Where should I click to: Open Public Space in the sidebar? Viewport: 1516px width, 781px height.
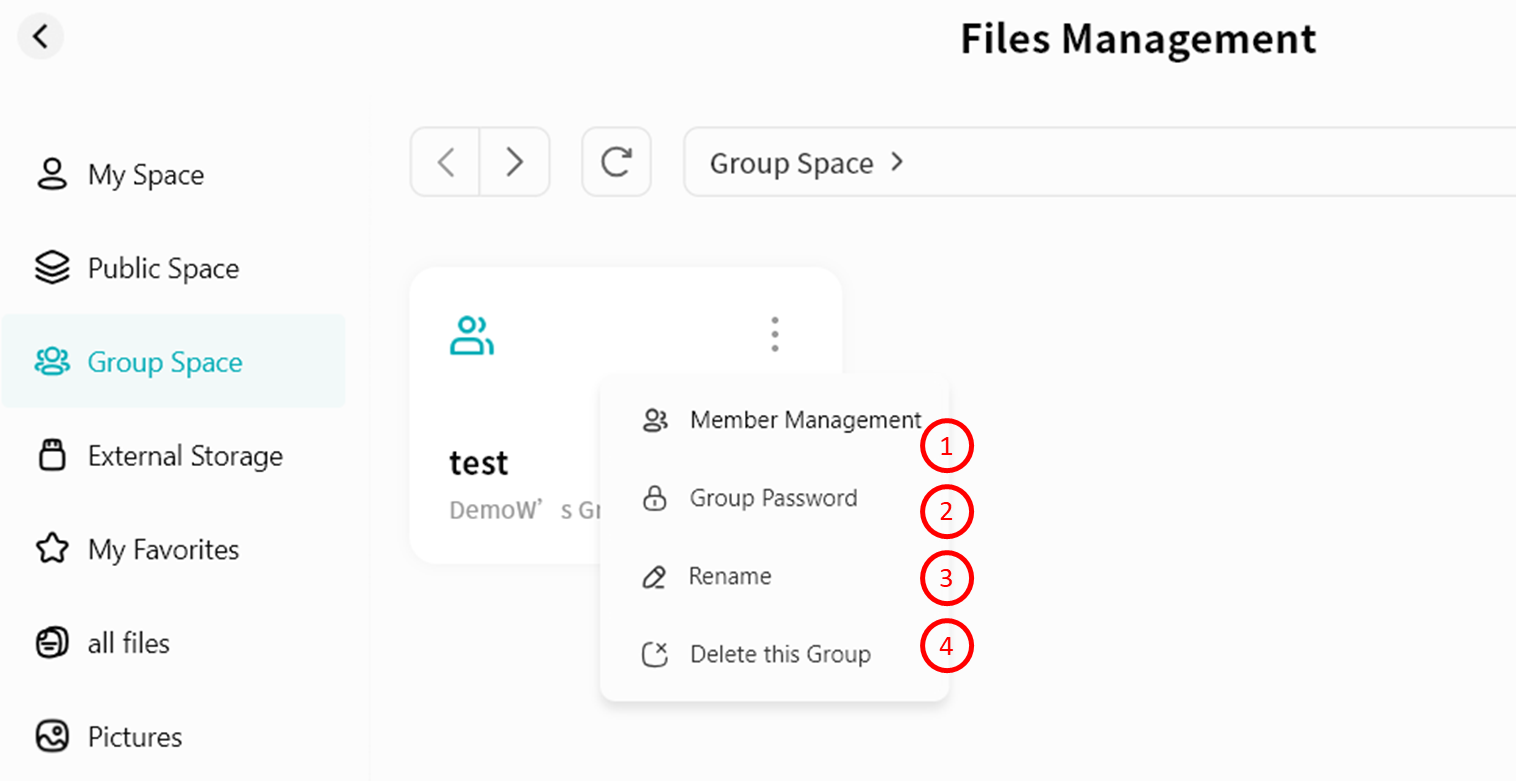163,268
